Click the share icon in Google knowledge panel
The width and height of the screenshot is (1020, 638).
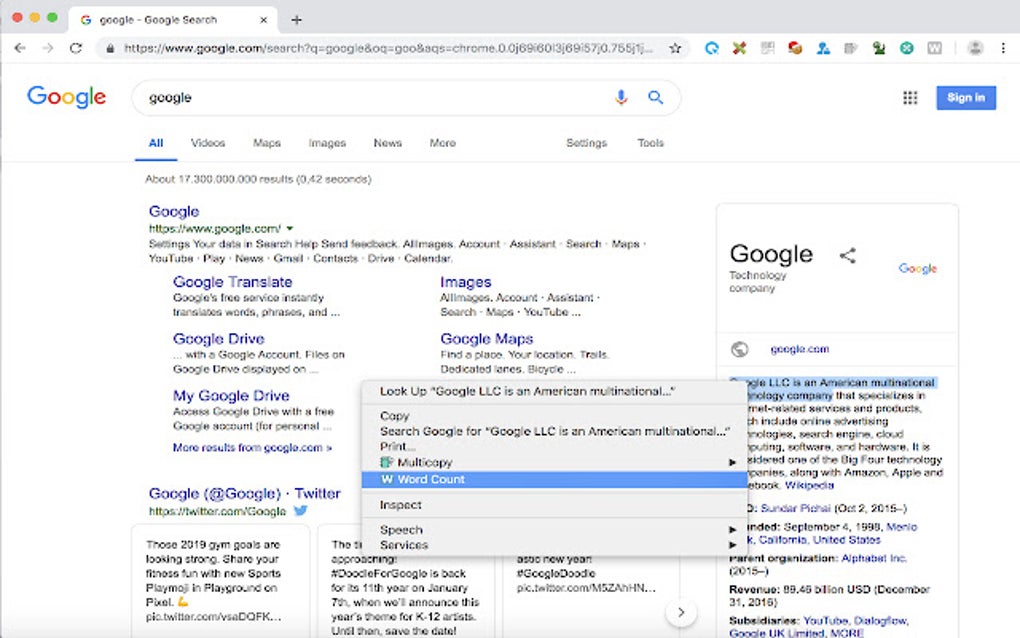(x=848, y=256)
